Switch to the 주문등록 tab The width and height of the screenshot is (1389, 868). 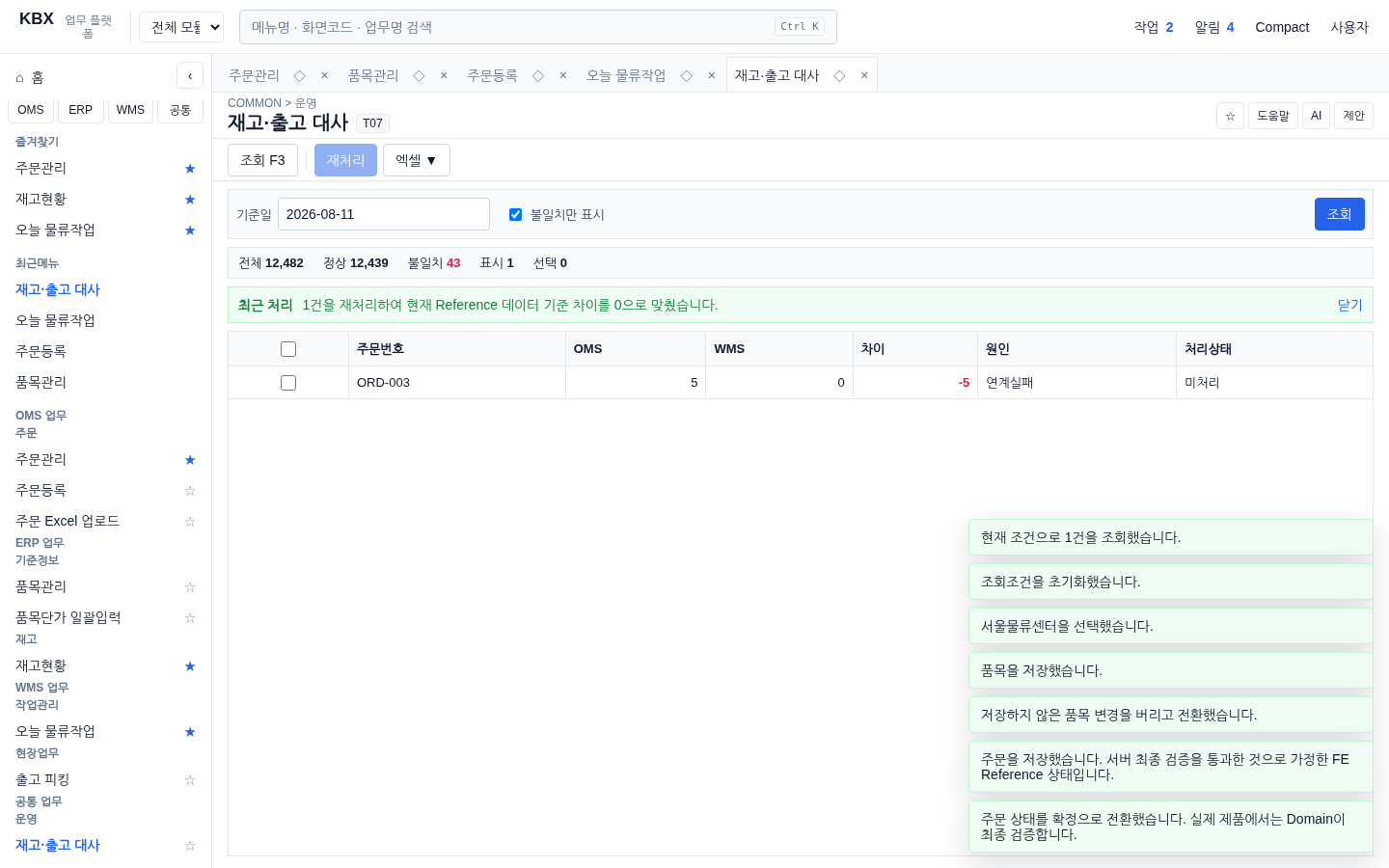point(492,75)
